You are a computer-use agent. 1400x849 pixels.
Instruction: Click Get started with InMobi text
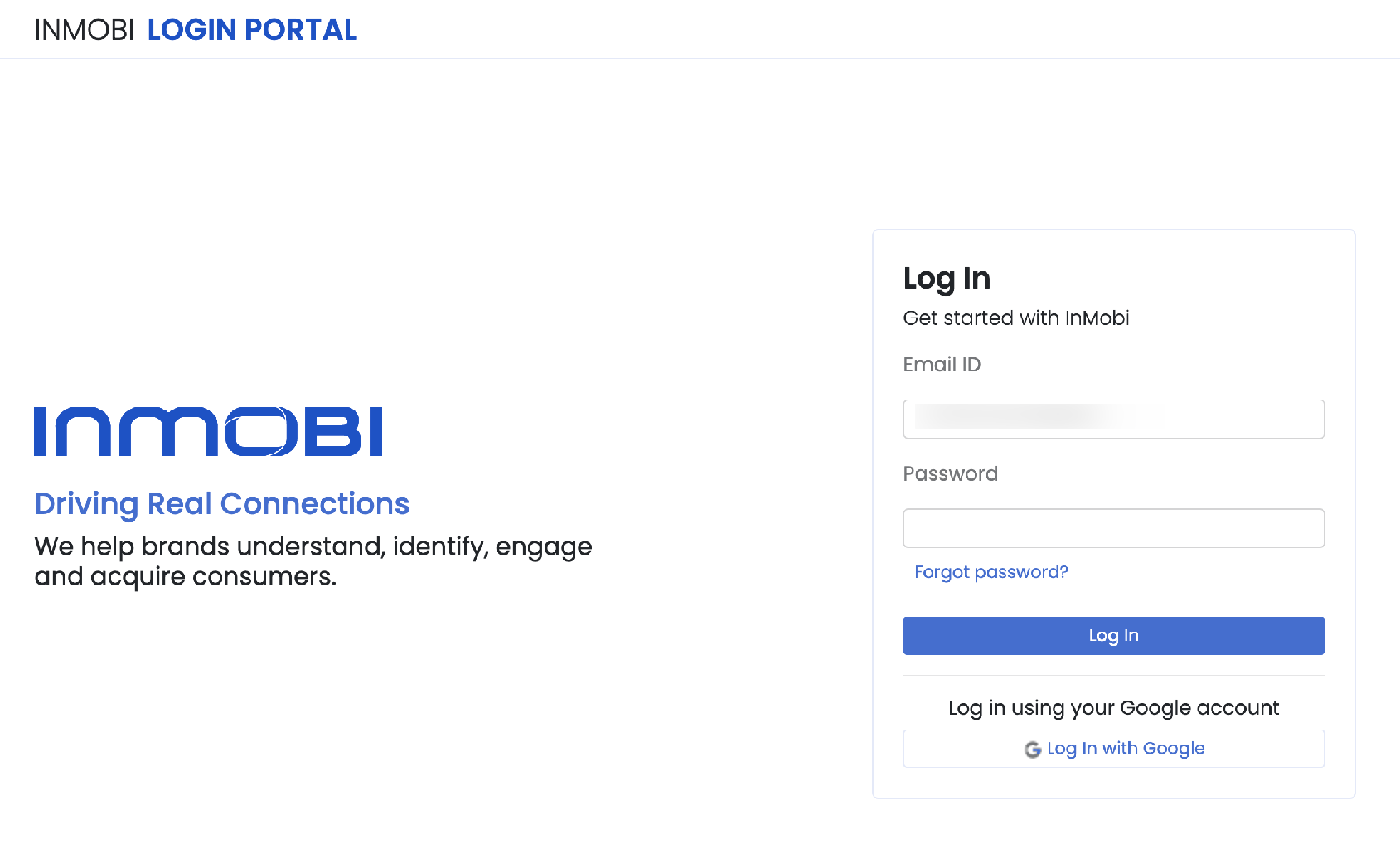[x=1016, y=318]
